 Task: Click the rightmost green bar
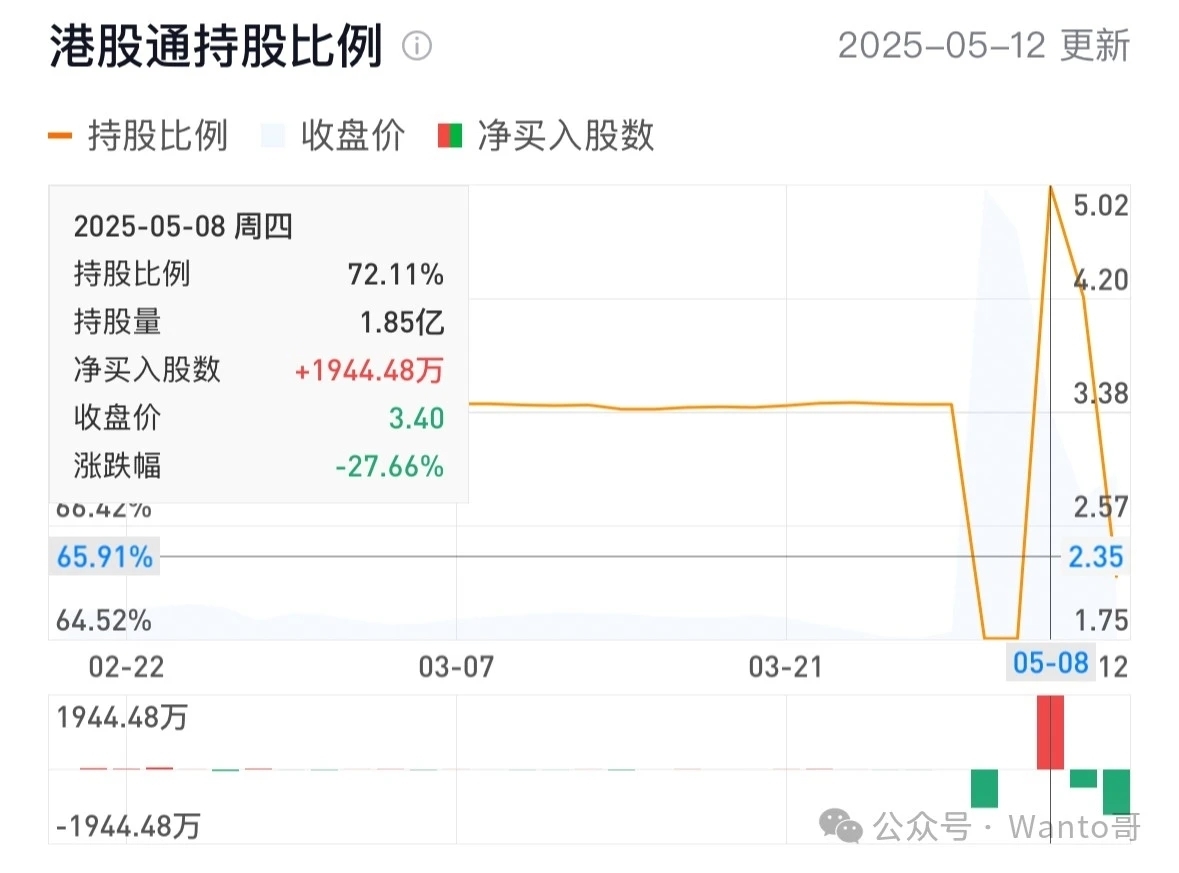coord(1117,792)
